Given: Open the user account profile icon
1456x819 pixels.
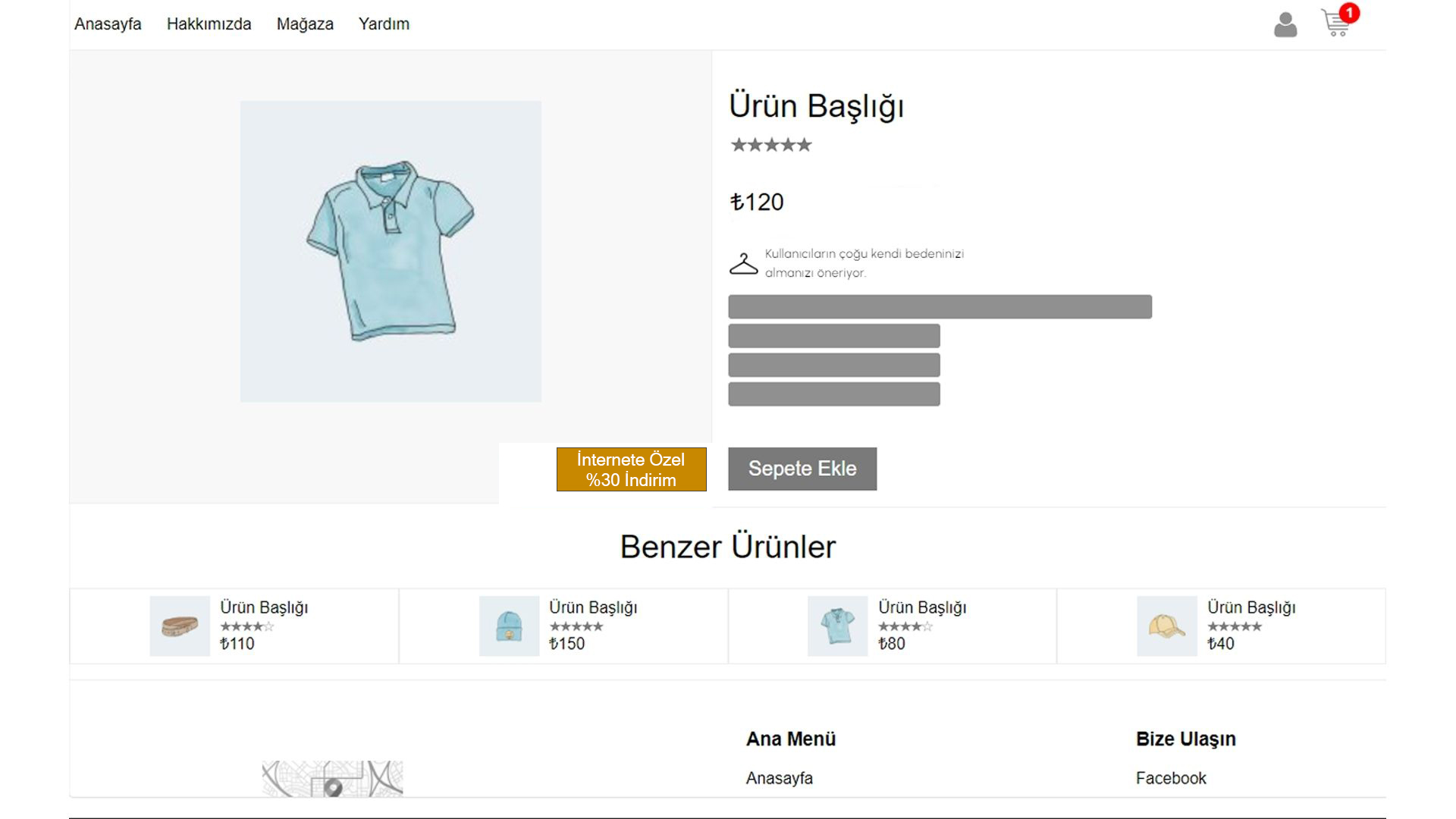Looking at the screenshot, I should click(x=1285, y=24).
